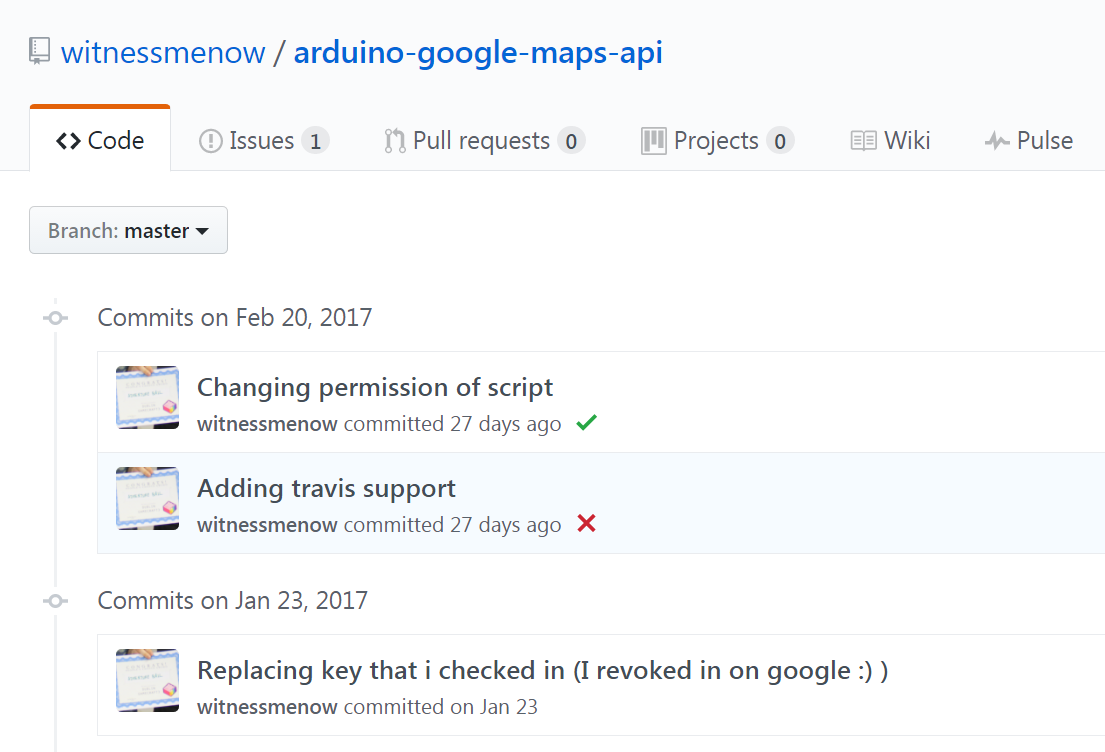Image resolution: width=1105 pixels, height=752 pixels.
Task: Click the Feb 20 commit timeline marker icon
Action: tap(56, 318)
